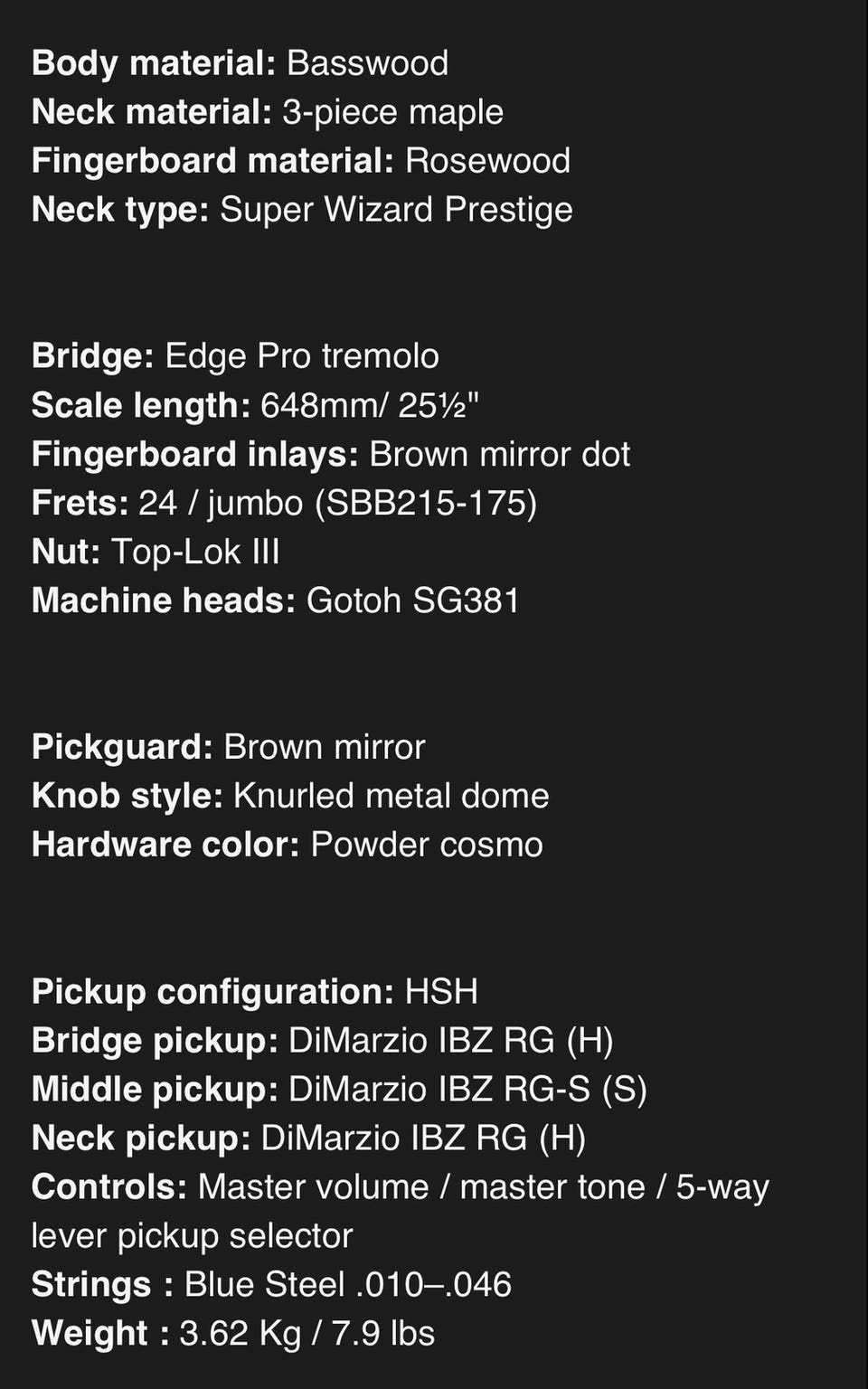Select the "HSH" pickup configuration value
The image size is (868, 1389).
pyautogui.click(x=441, y=991)
